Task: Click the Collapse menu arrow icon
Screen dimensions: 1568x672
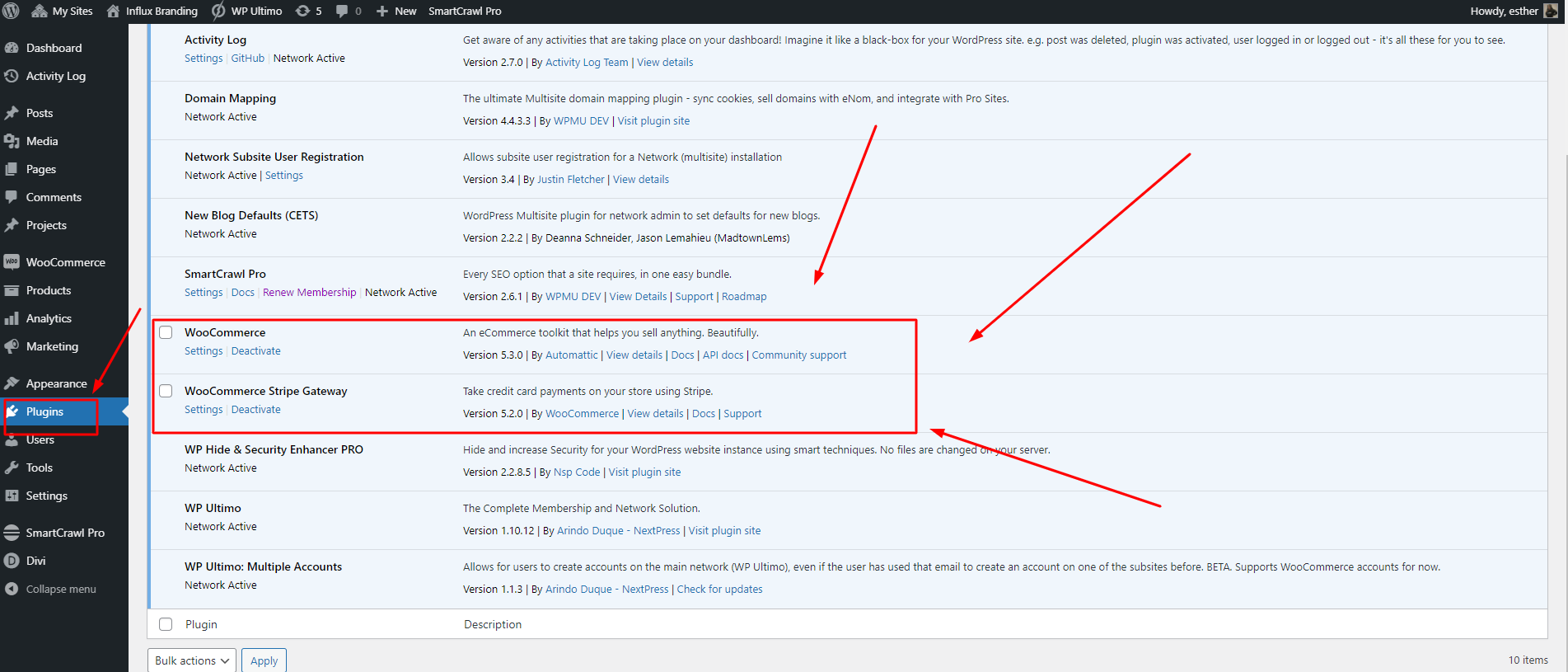Action: 12,589
